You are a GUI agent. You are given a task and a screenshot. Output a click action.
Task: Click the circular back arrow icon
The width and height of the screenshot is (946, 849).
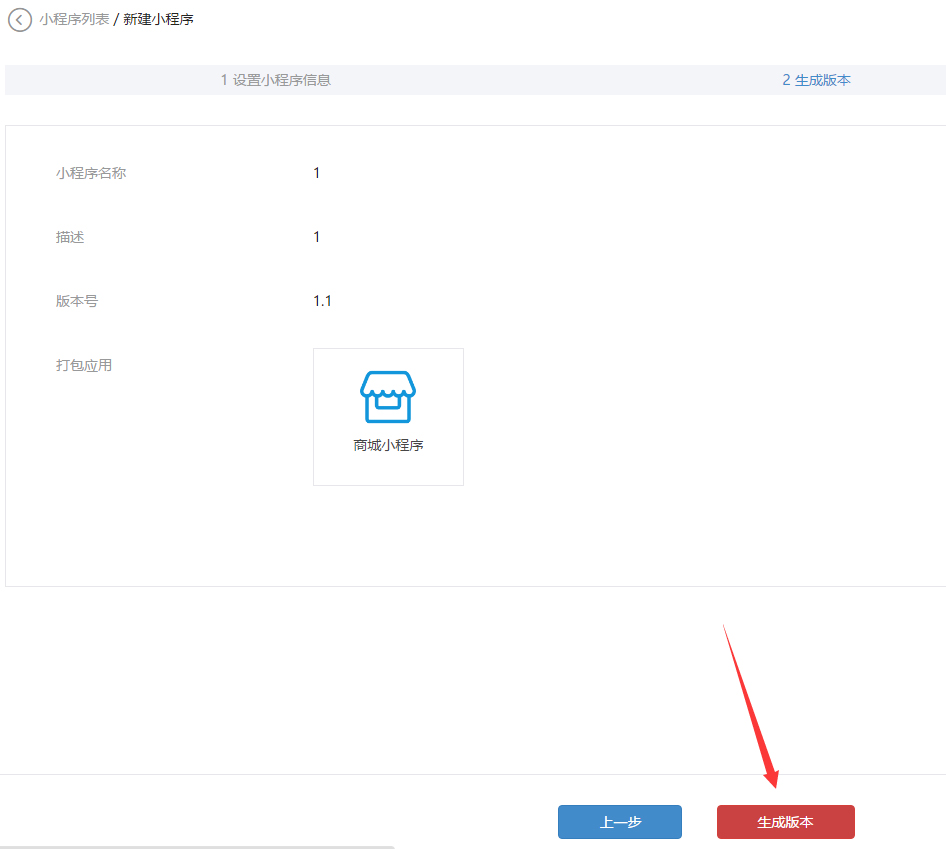coord(19,20)
